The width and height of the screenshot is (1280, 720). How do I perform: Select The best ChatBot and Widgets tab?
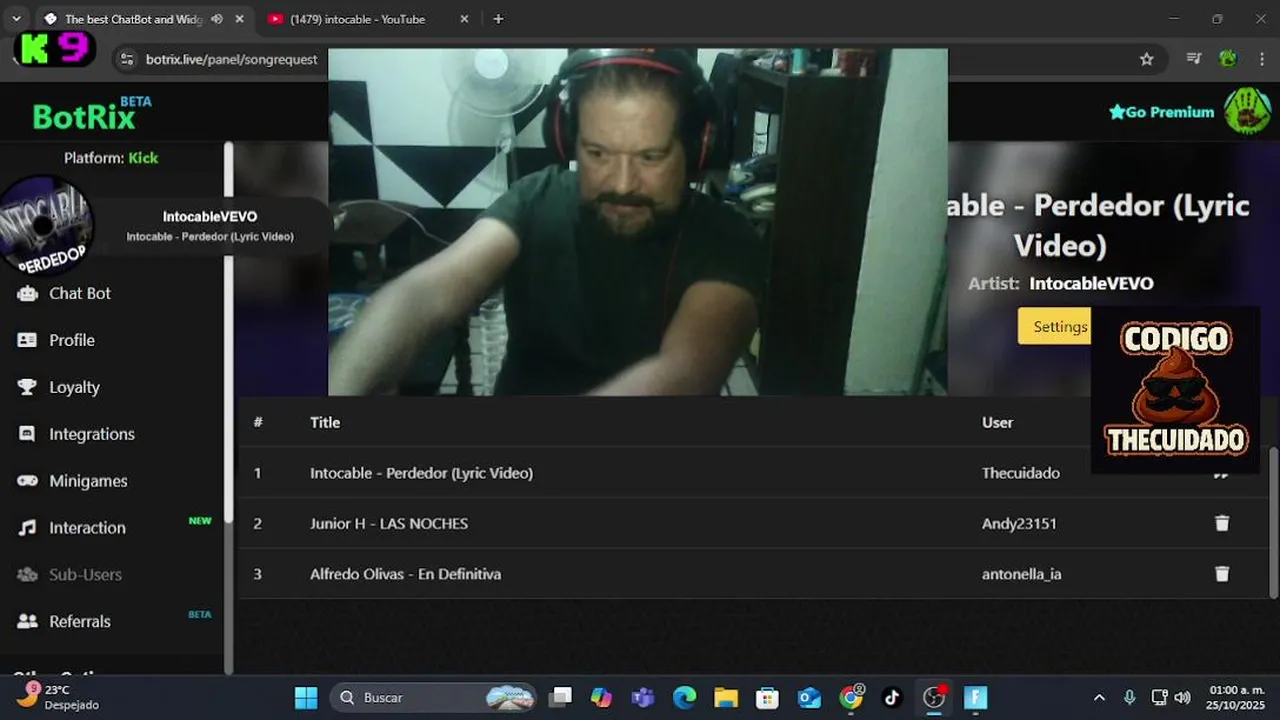point(133,19)
